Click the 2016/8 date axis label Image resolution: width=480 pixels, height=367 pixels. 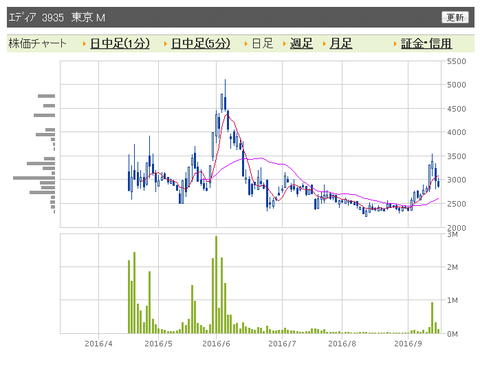click(342, 344)
